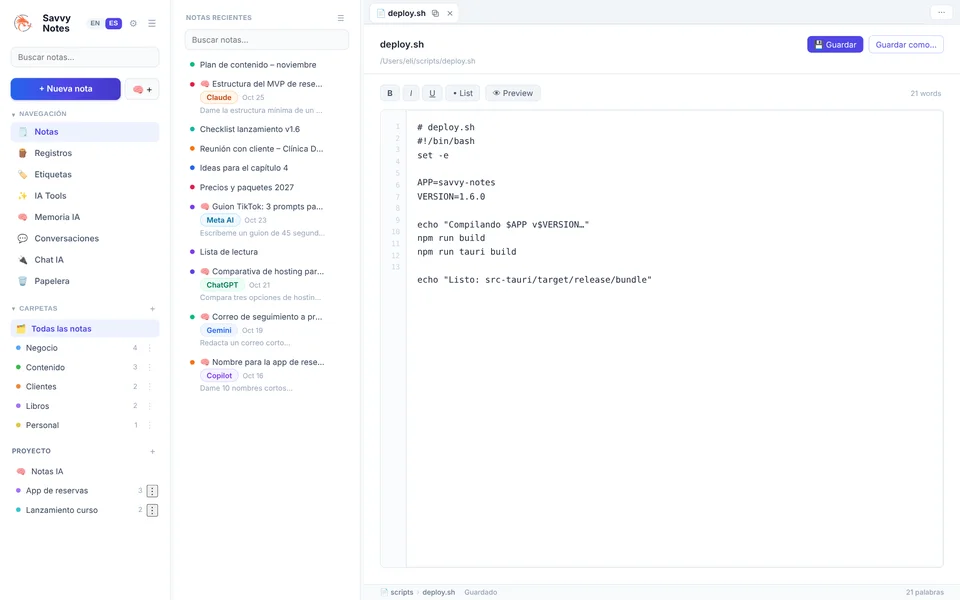
Task: Open Conversaciones in navigation
Action: click(x=85, y=239)
